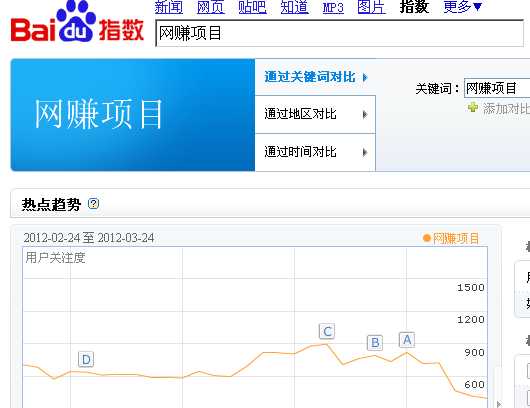Focus the 关键词 input field
The height and width of the screenshot is (408, 530).
[497, 88]
